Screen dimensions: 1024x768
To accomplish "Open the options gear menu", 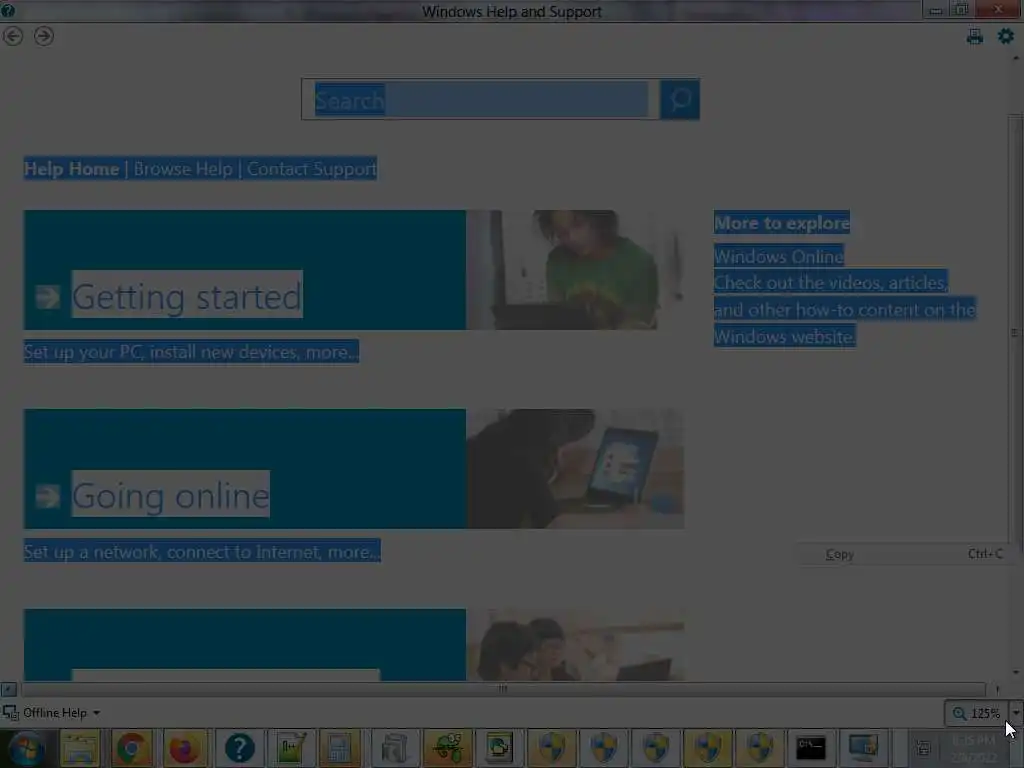I will [1006, 37].
